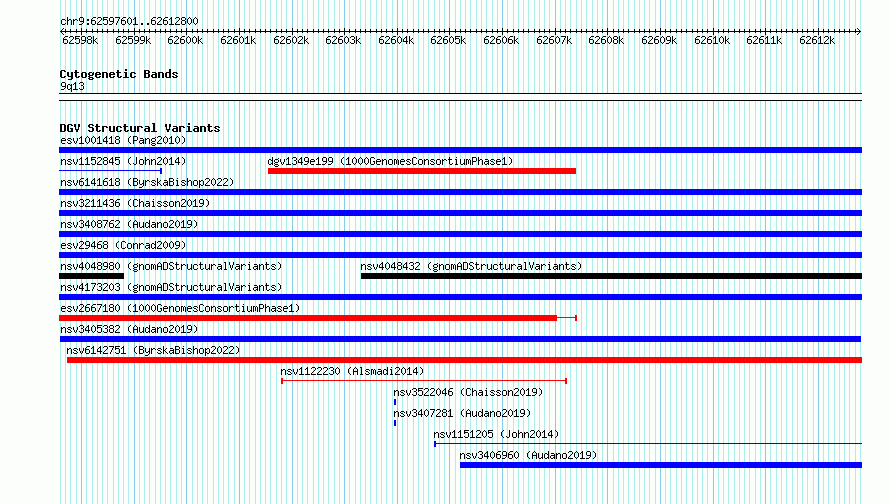The width and height of the screenshot is (890, 504).
Task: Click the 62605k ruler tick label
Action: click(448, 40)
